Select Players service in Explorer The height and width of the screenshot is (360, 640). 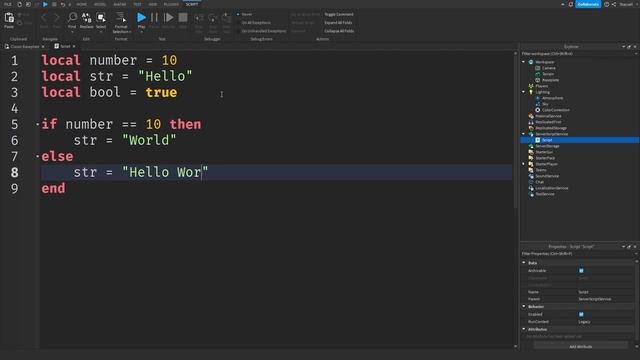click(x=542, y=86)
